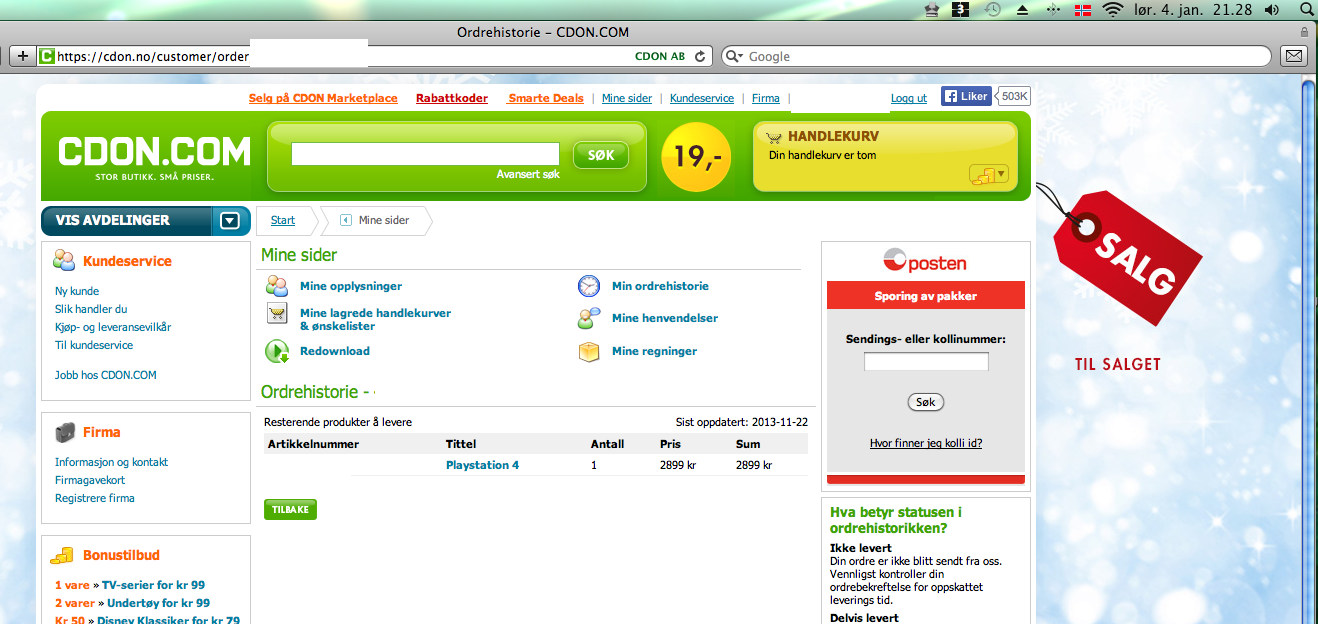Click the Logg ut link
Screen dimensions: 1318x624
(909, 98)
